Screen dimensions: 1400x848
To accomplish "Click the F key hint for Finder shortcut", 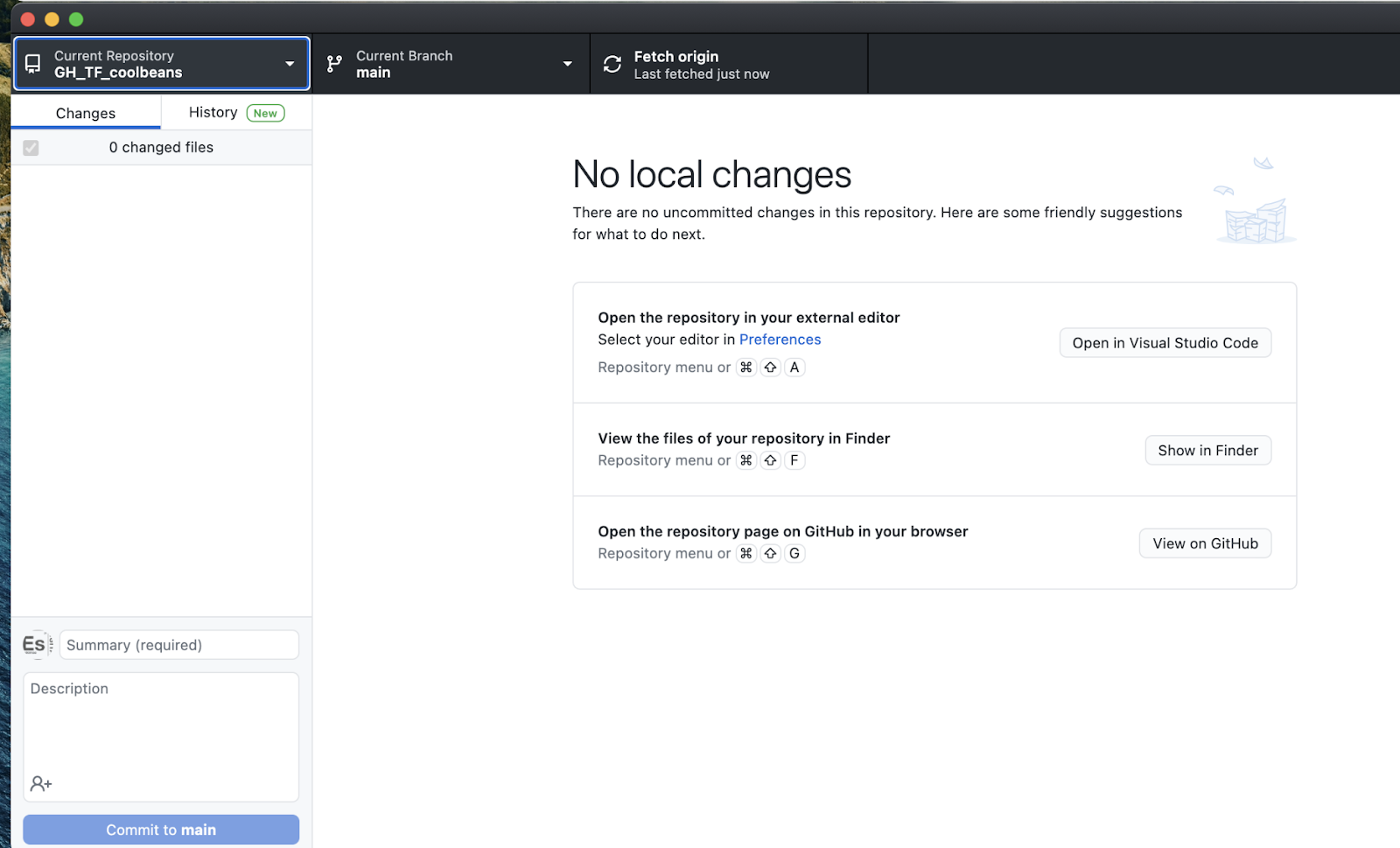I will click(794, 460).
